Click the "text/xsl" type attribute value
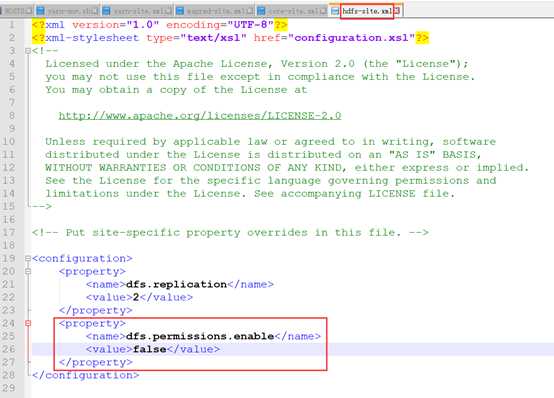This screenshot has height=398, width=554. 213,38
